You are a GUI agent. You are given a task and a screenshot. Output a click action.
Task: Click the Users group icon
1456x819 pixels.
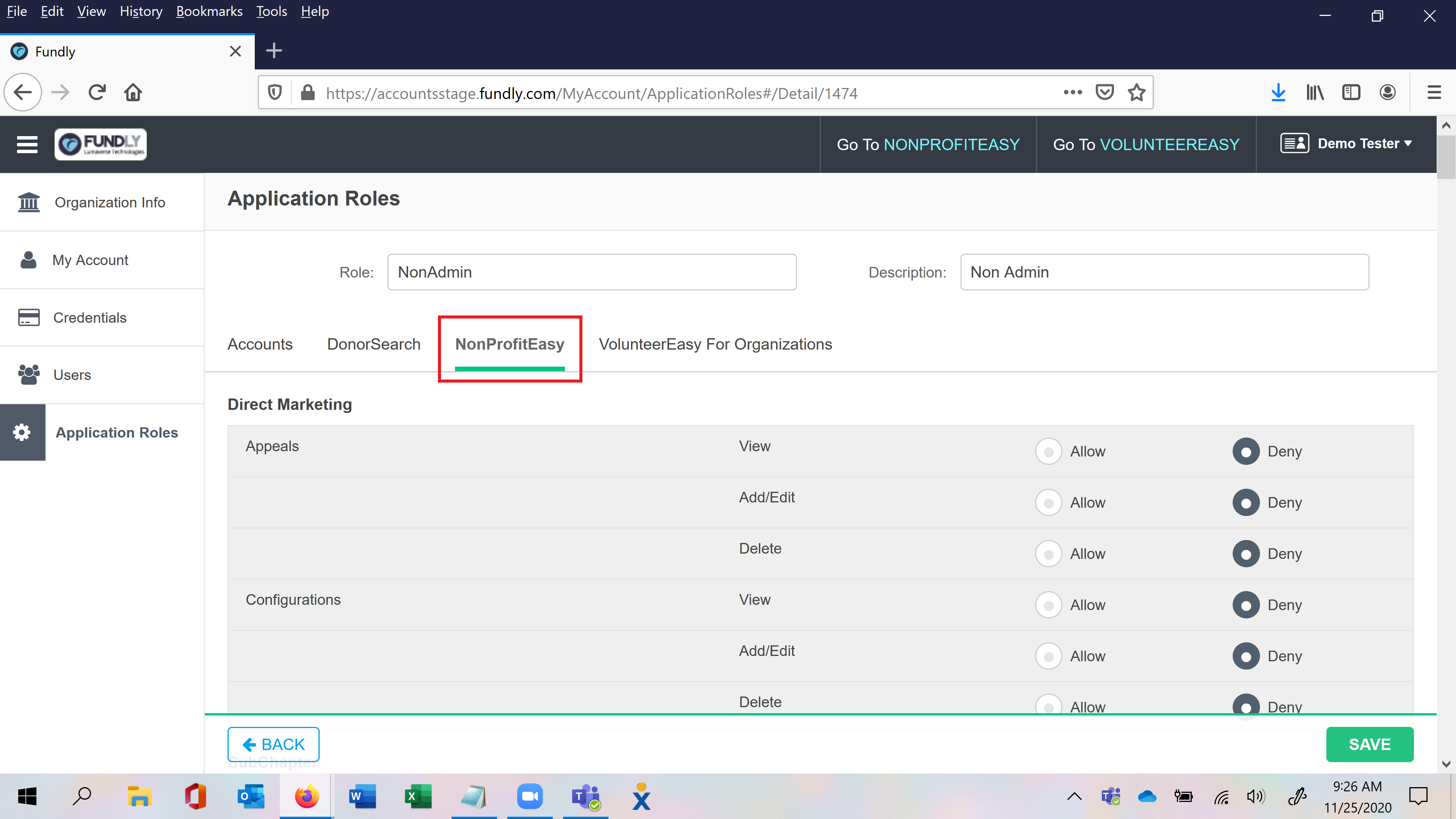29,375
